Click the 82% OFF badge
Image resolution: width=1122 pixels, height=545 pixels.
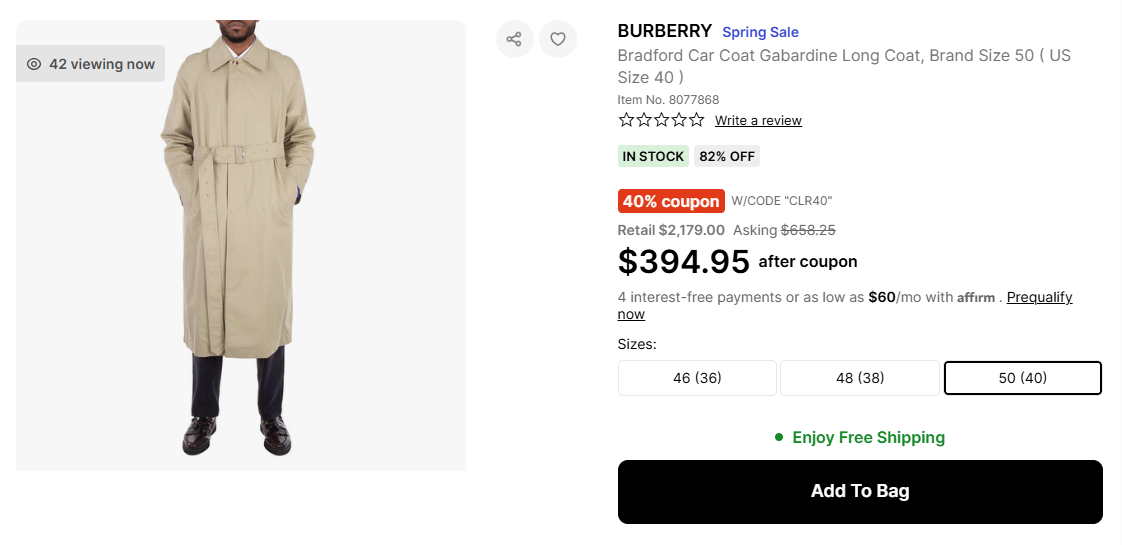tap(727, 156)
